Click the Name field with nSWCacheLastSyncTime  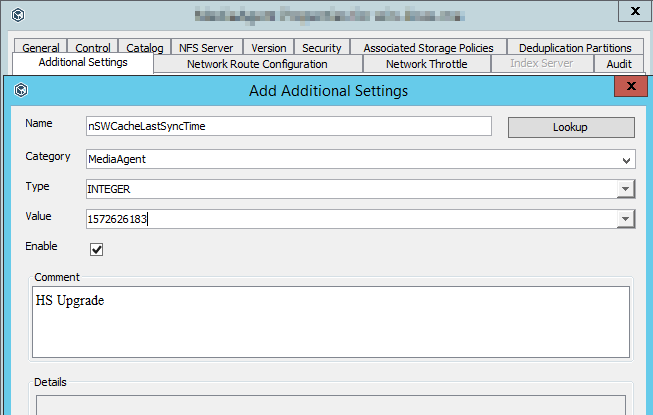pyautogui.click(x=288, y=126)
